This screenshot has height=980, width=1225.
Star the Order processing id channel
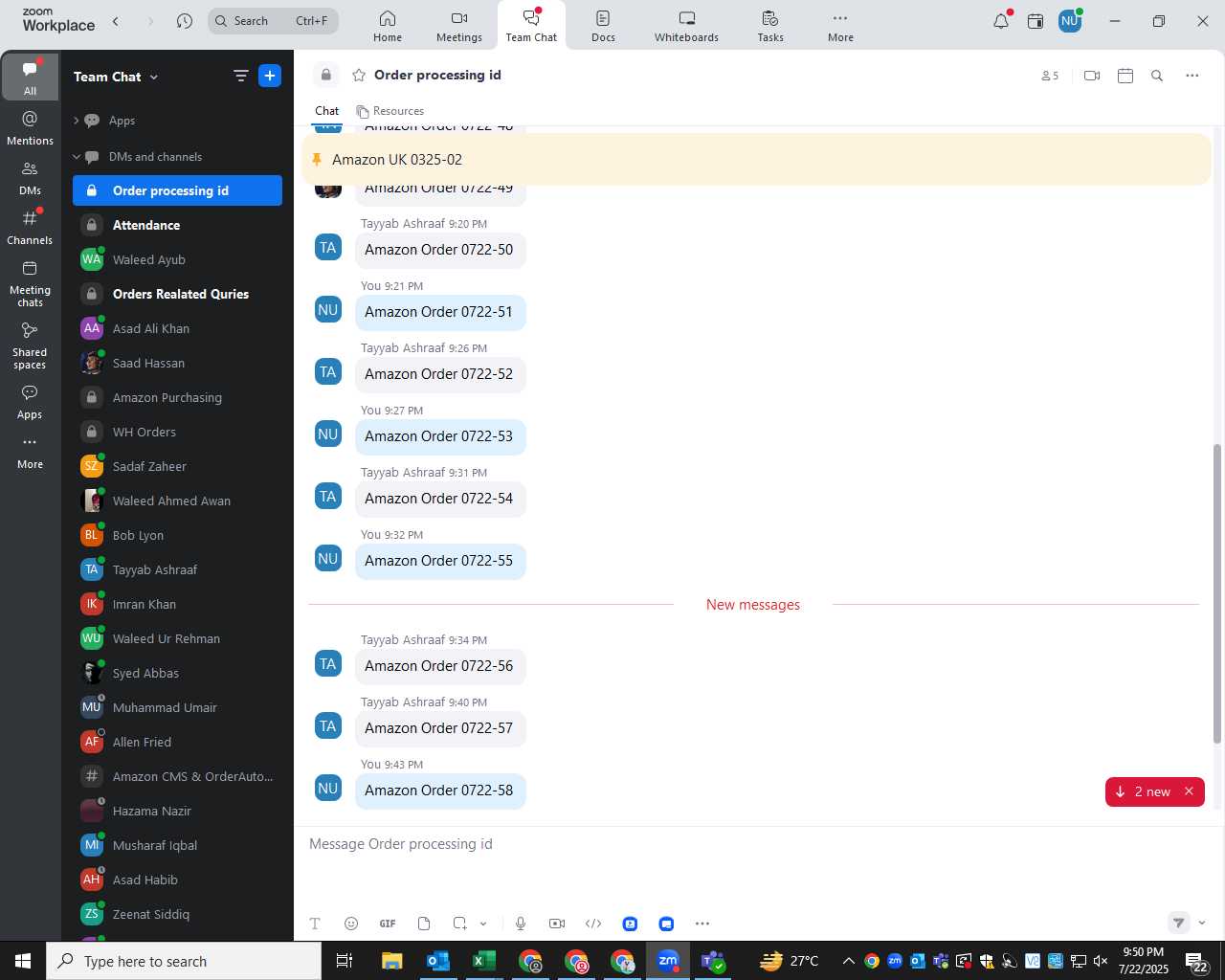pos(359,75)
